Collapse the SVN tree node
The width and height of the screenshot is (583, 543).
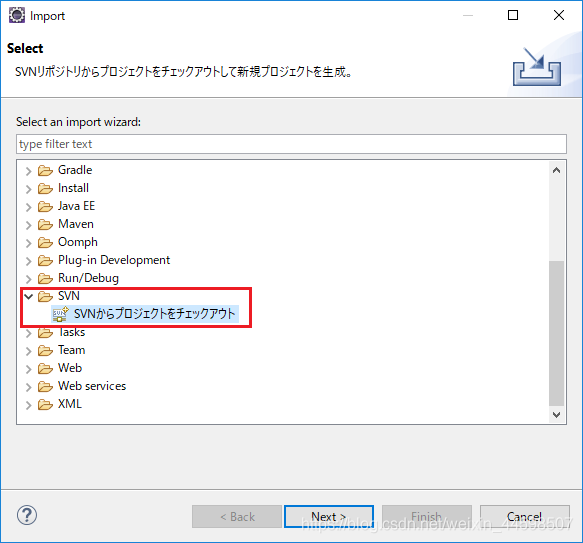pos(29,296)
